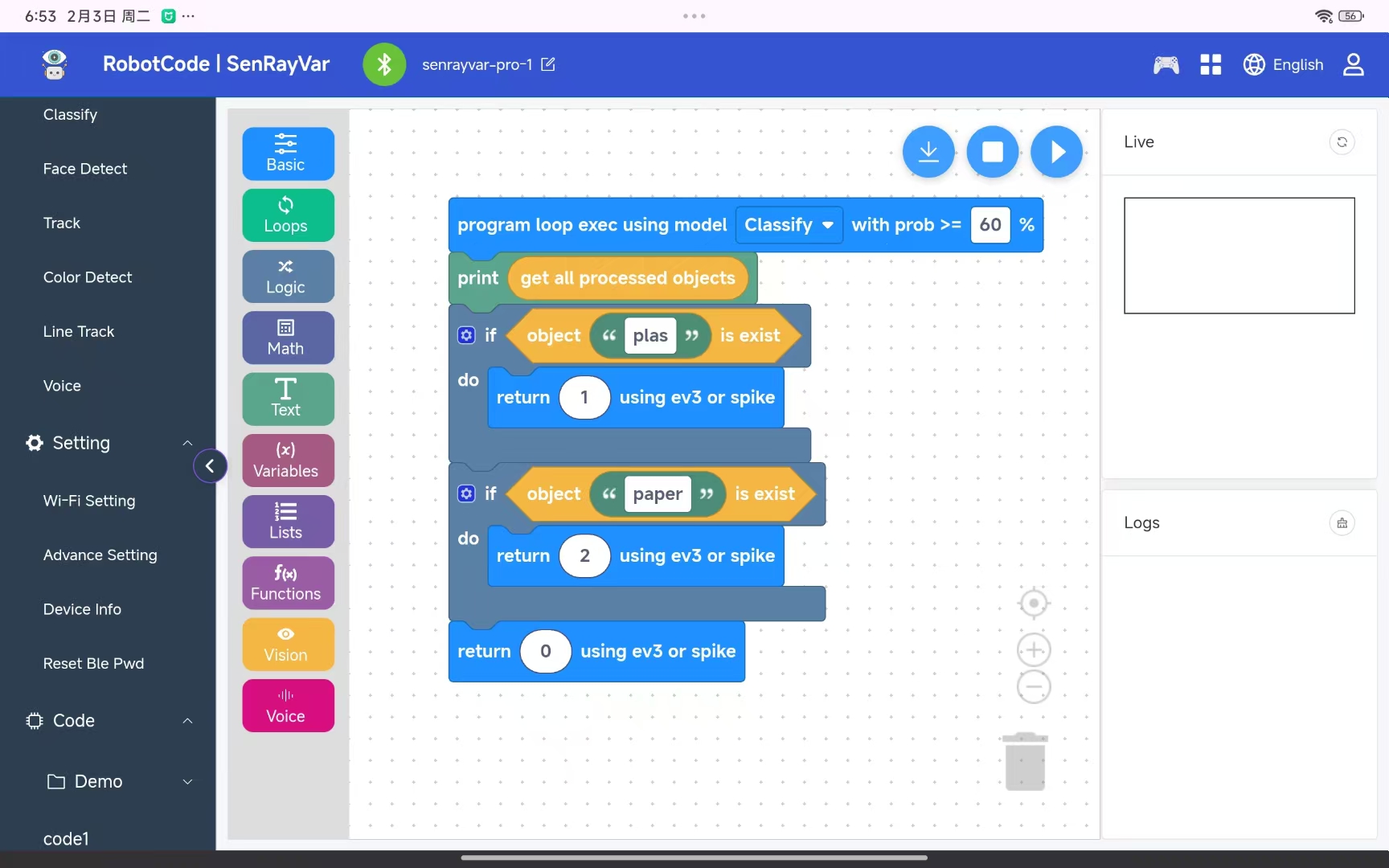Screen dimensions: 1389x868
Task: Center the workspace blocks
Action: click(1034, 603)
